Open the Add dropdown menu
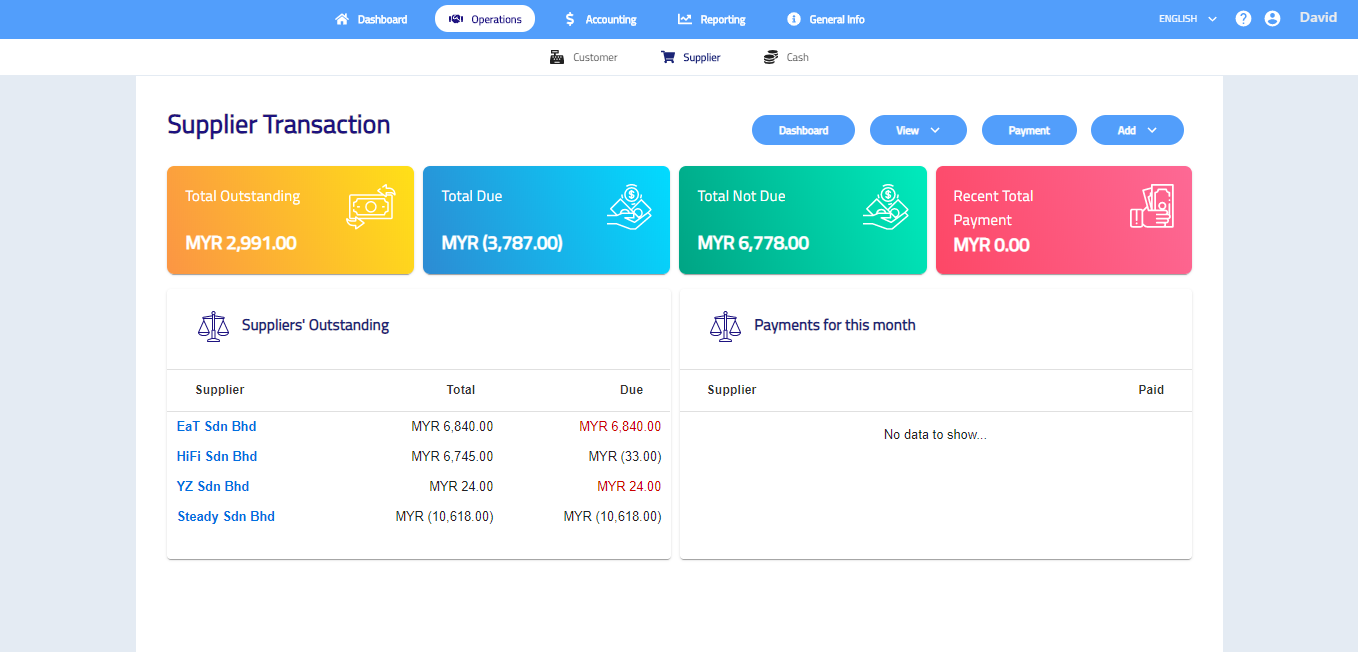 1137,130
